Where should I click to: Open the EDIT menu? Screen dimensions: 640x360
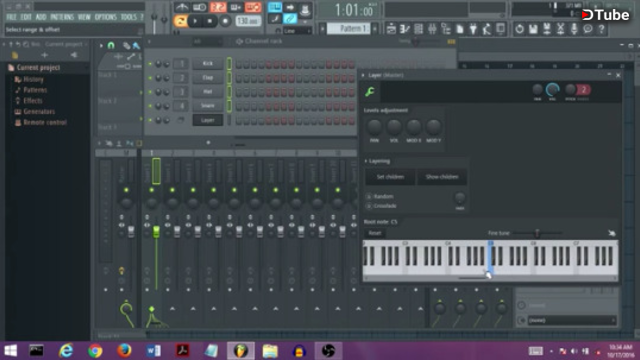click(x=26, y=17)
